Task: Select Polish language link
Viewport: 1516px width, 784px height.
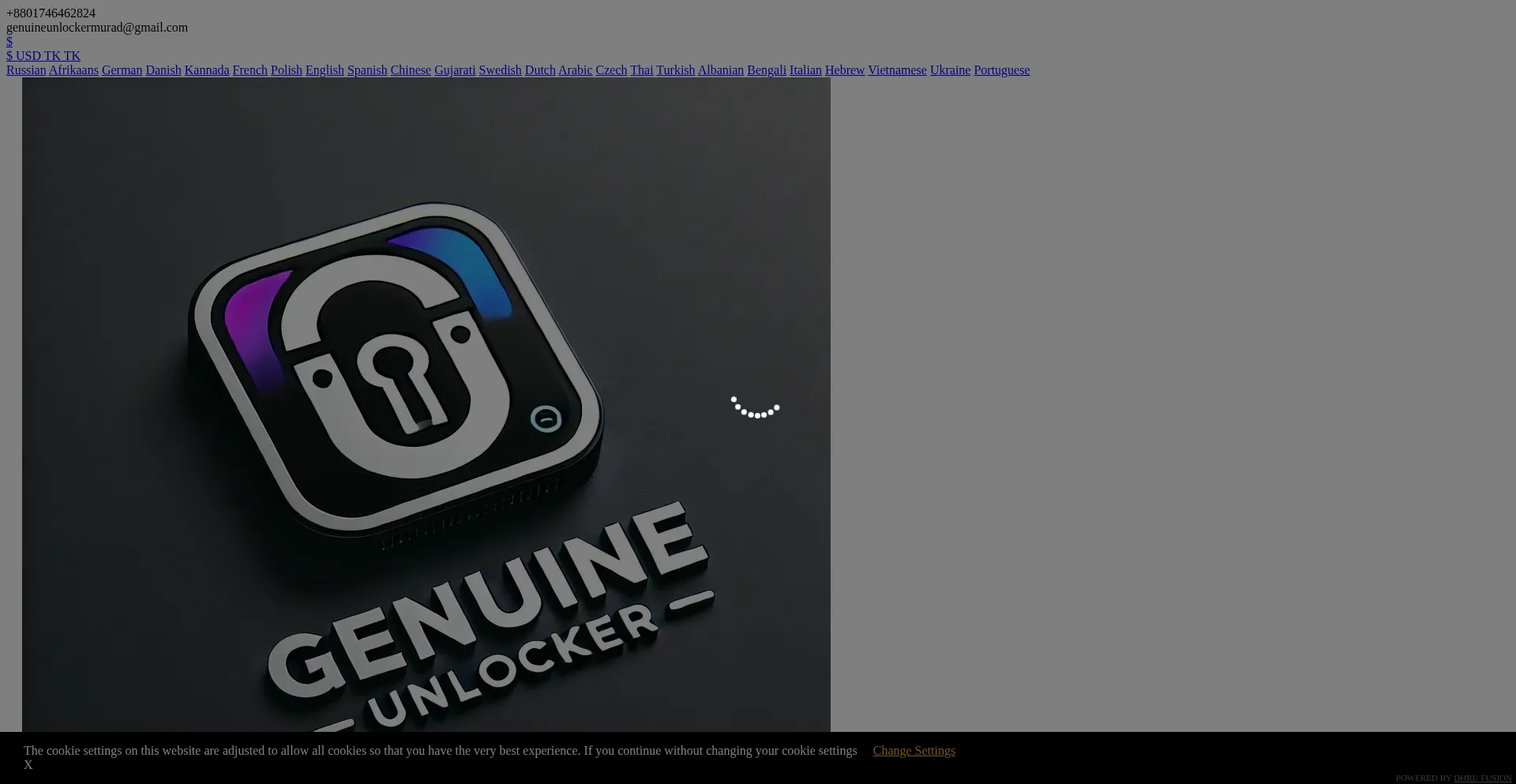Action: pos(287,70)
